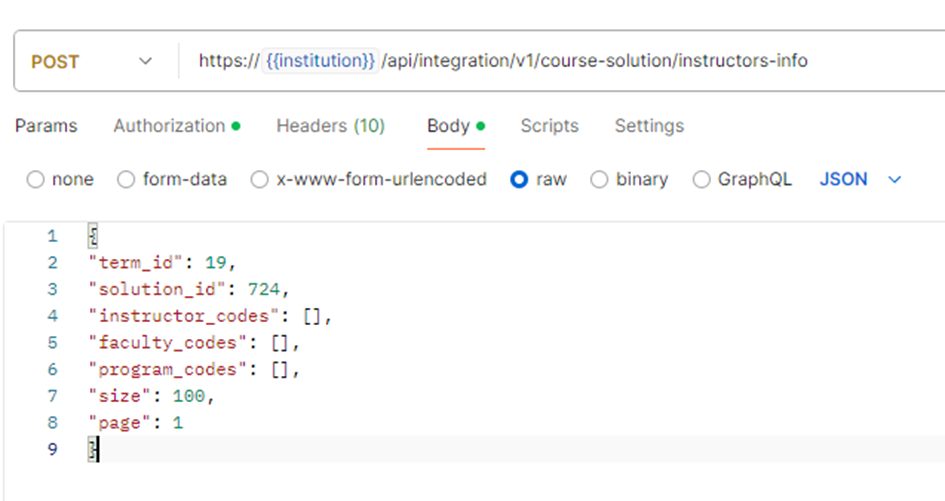Click the {{institution}} variable in URL
Viewport: 945px width, 501px height.
320,61
